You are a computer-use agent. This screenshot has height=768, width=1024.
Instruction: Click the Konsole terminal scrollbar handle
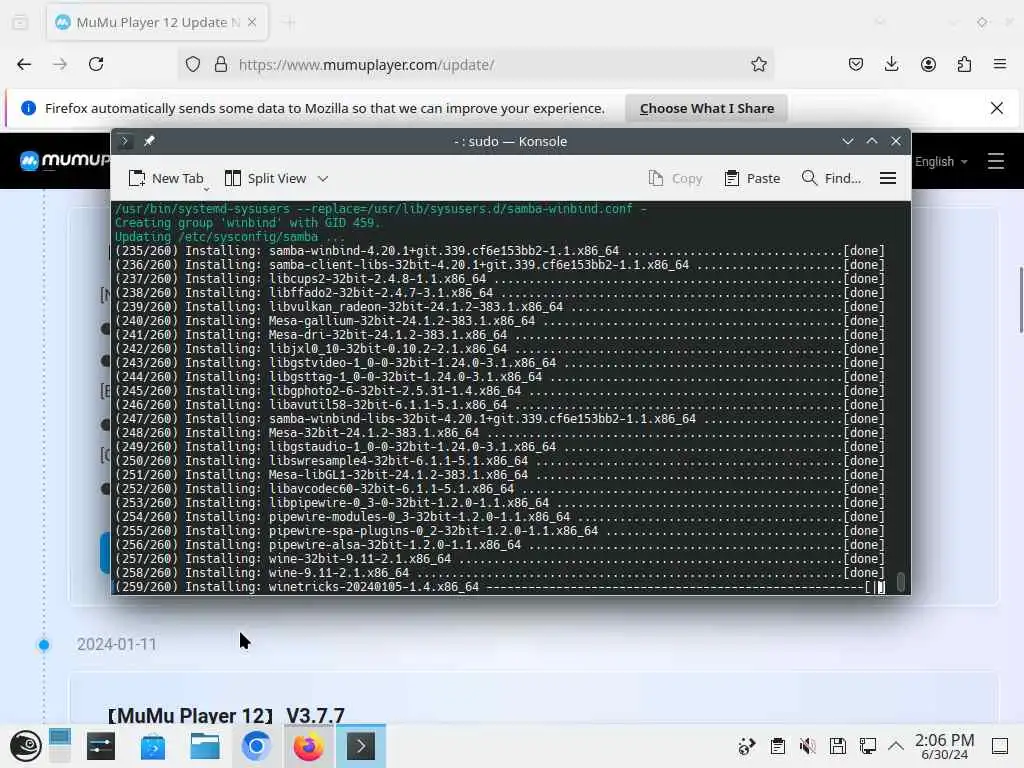tap(901, 582)
